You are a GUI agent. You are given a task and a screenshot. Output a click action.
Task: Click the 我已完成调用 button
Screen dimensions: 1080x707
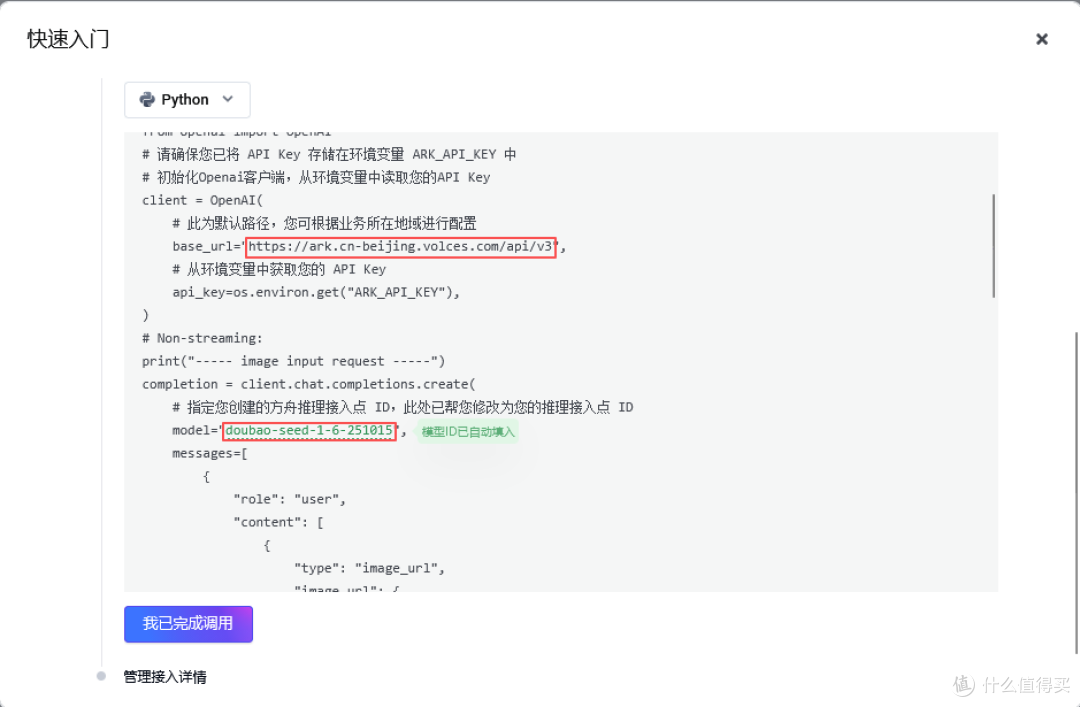point(188,624)
